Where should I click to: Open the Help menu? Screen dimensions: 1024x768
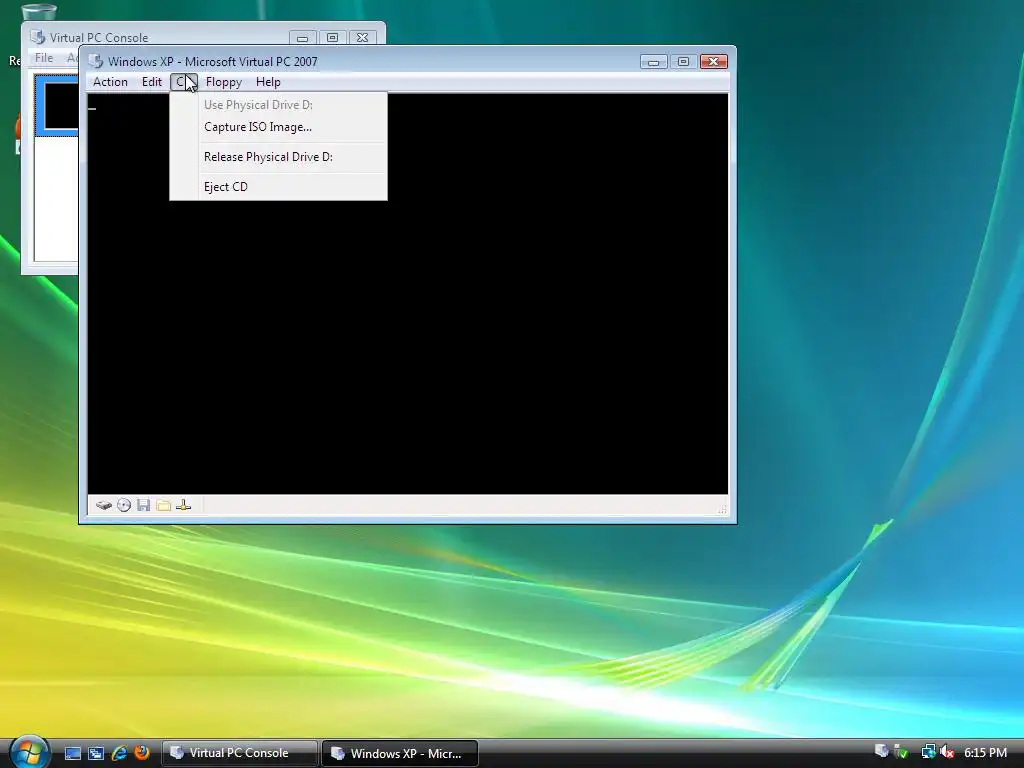tap(268, 82)
